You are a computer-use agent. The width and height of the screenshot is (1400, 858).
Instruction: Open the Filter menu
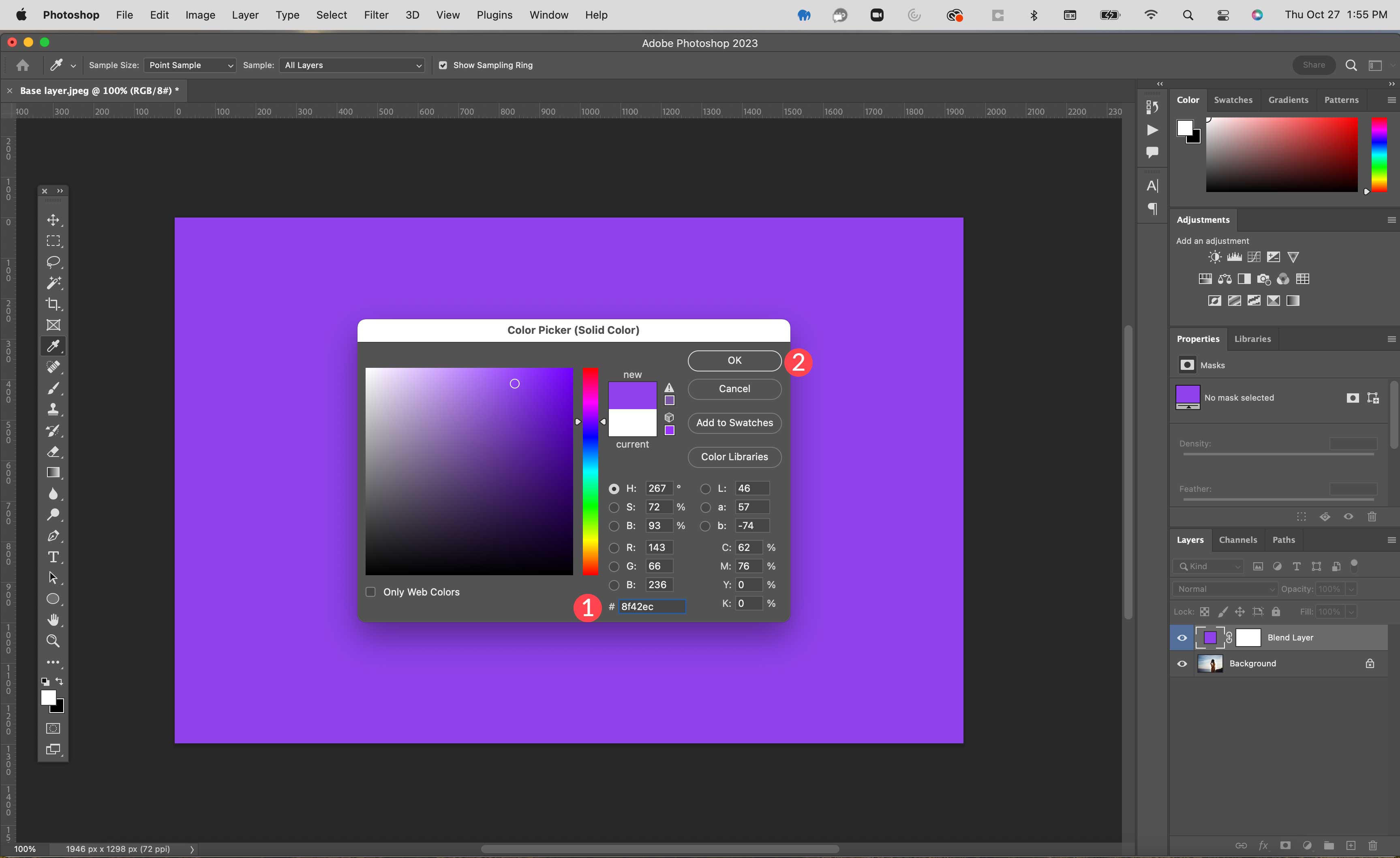click(x=376, y=14)
